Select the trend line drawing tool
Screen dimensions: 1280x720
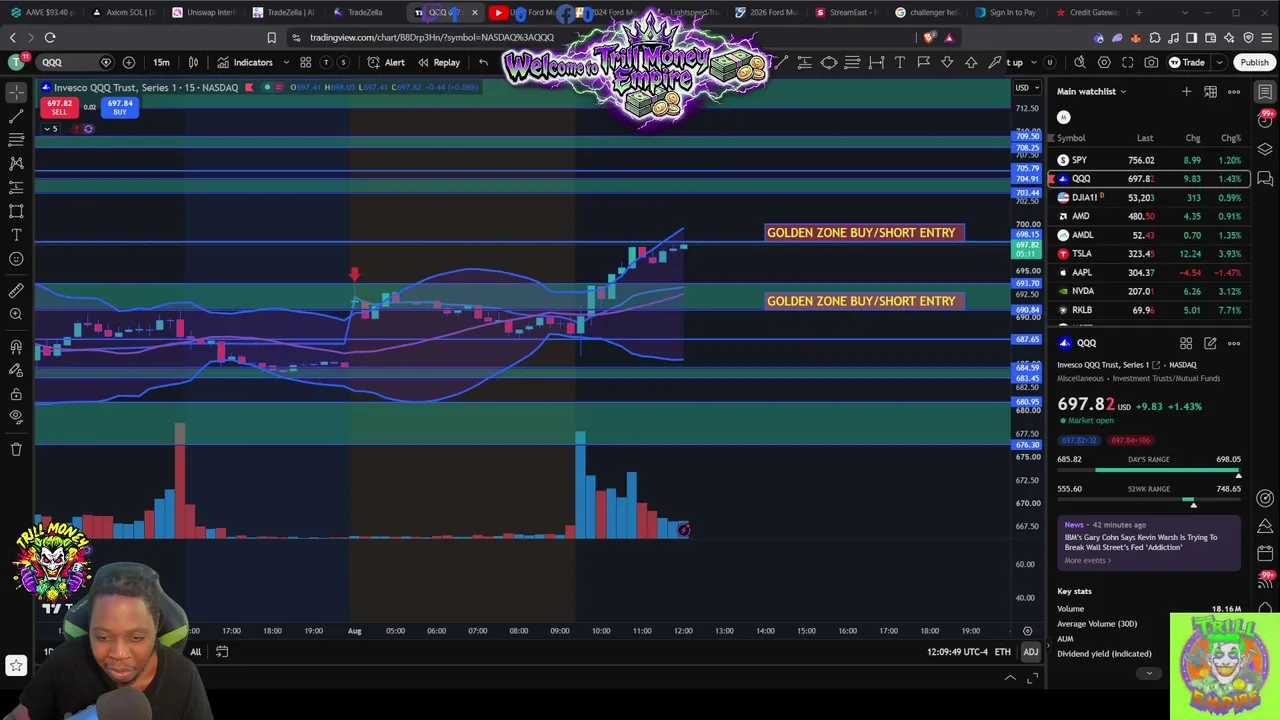click(x=16, y=116)
